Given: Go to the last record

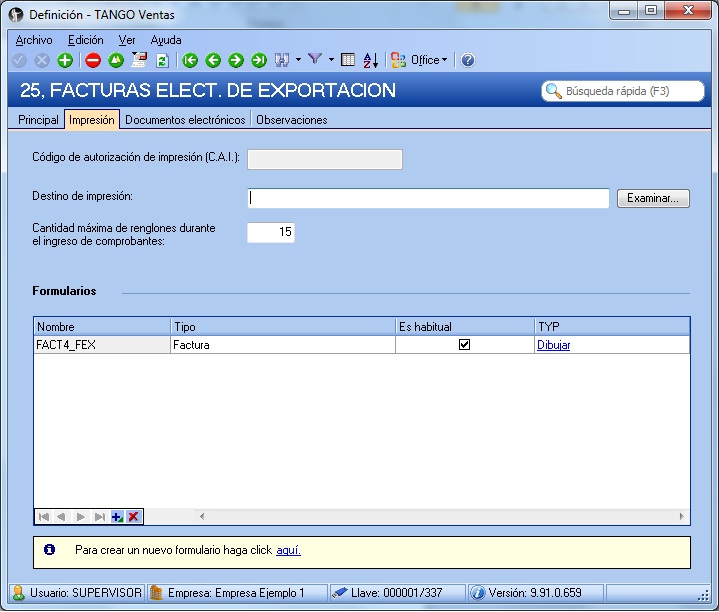Looking at the screenshot, I should (259, 60).
